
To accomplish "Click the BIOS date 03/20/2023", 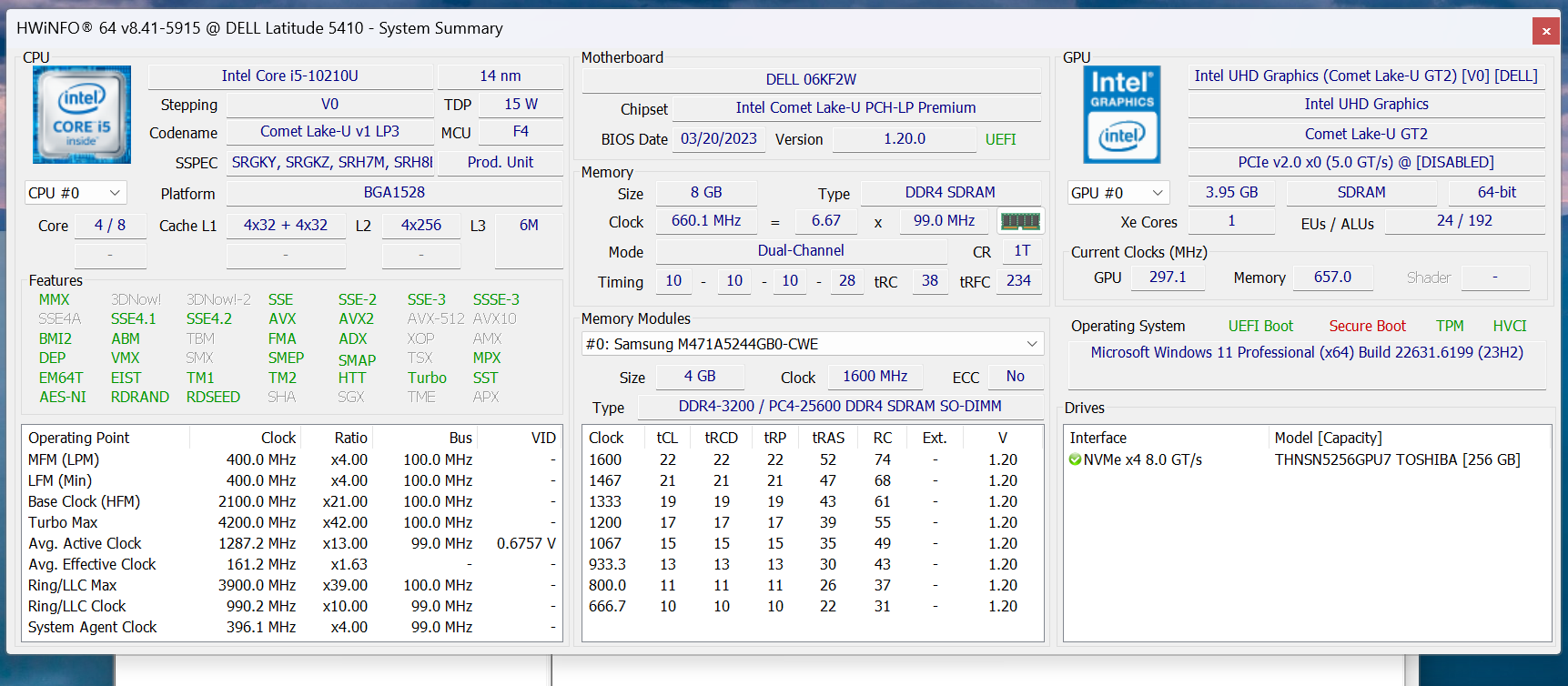I will coord(719,139).
